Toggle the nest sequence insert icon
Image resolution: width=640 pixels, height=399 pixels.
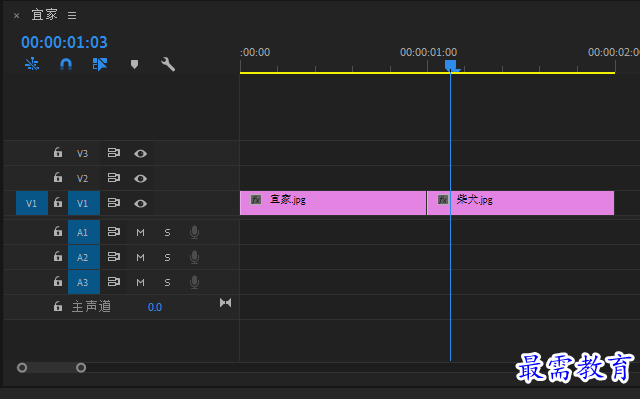click(x=32, y=64)
